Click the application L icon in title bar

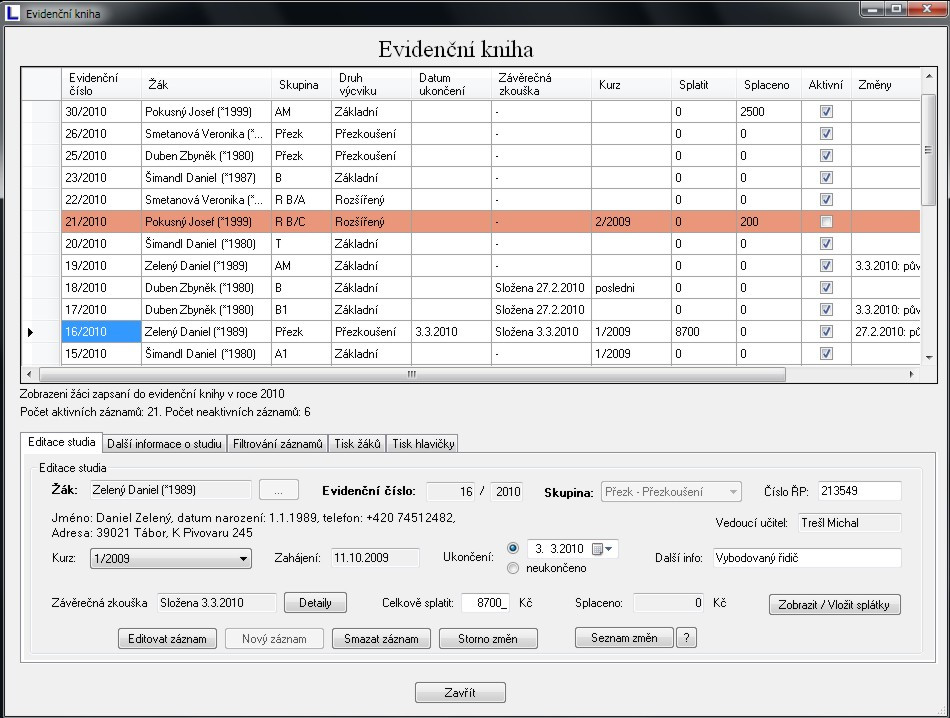coord(12,12)
